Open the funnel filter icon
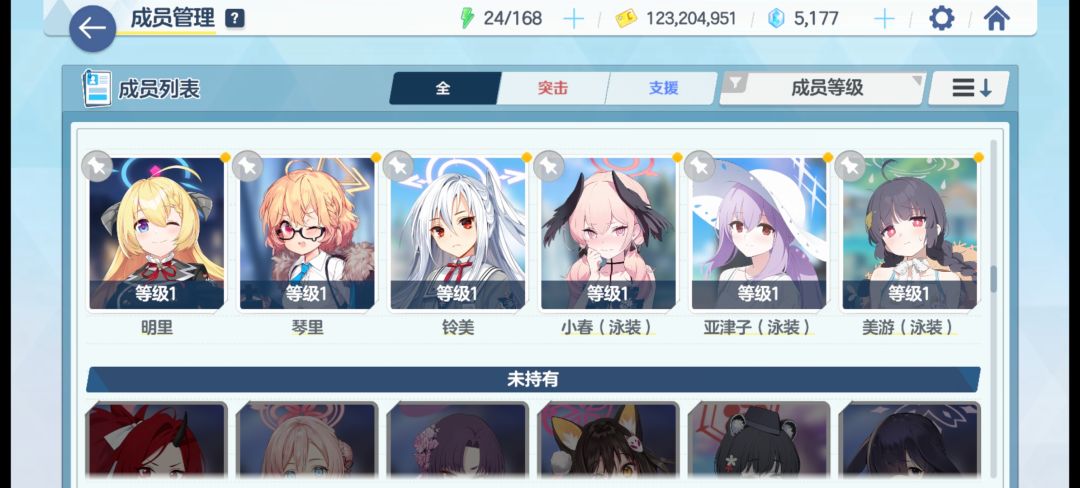The width and height of the screenshot is (1080, 488). click(736, 83)
